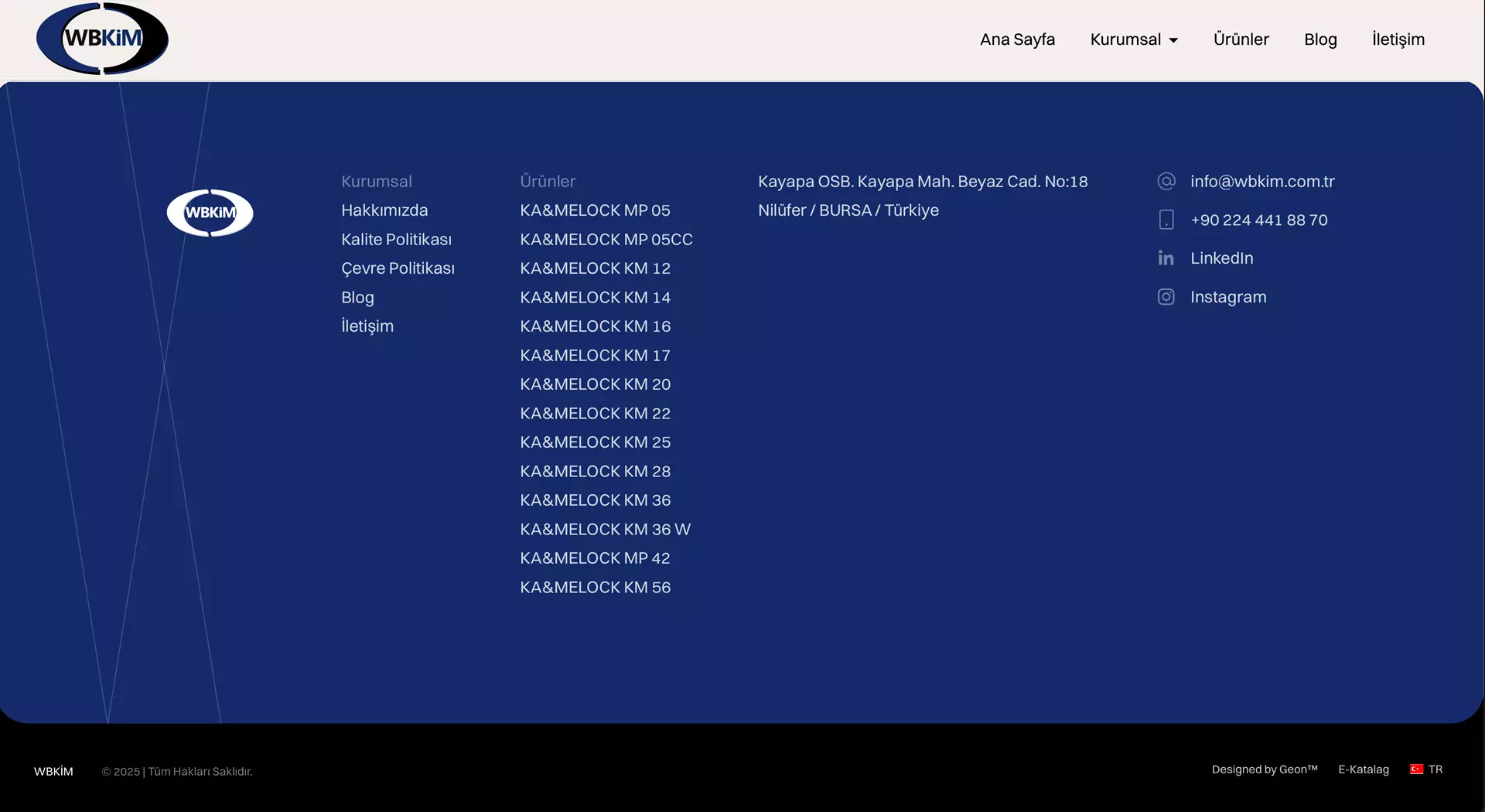Click the info@wbkim.com.tr email address

click(x=1262, y=182)
